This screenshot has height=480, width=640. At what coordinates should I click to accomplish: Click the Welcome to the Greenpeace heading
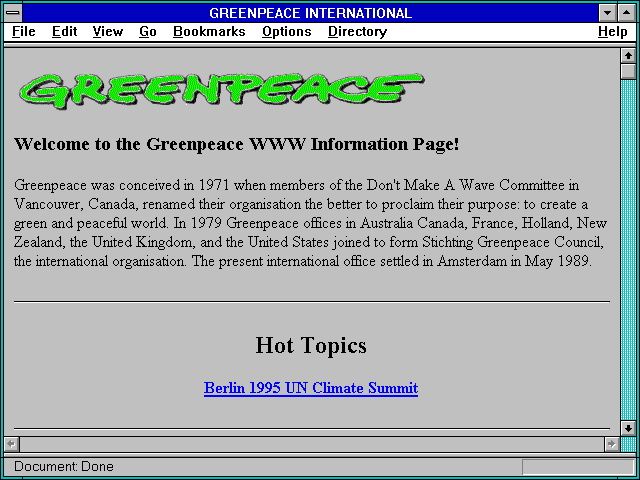[x=237, y=144]
